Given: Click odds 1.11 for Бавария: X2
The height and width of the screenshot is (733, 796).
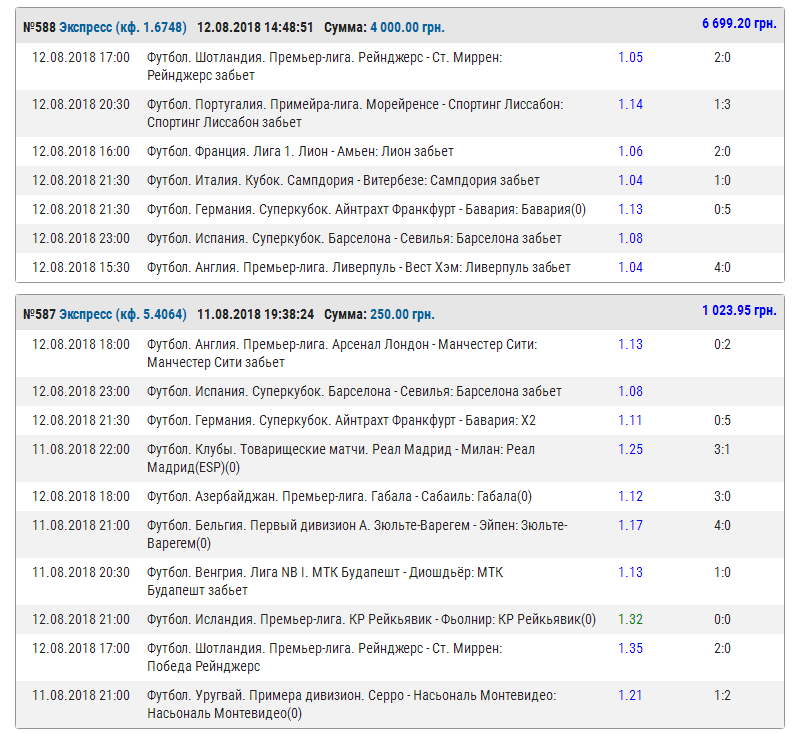Looking at the screenshot, I should pyautogui.click(x=631, y=420).
